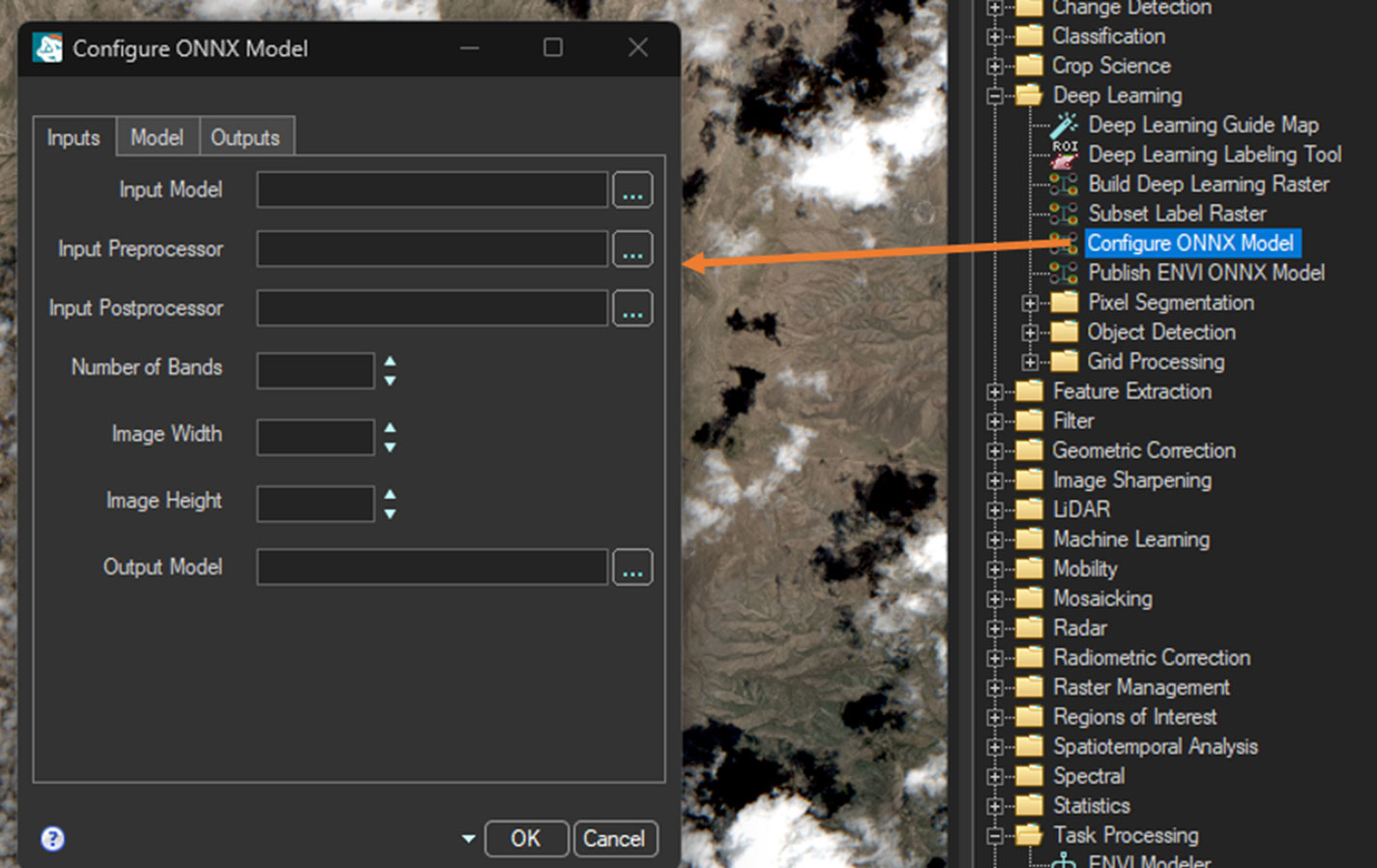This screenshot has height=868, width=1377.
Task: Open help with the question mark icon
Action: click(53, 838)
